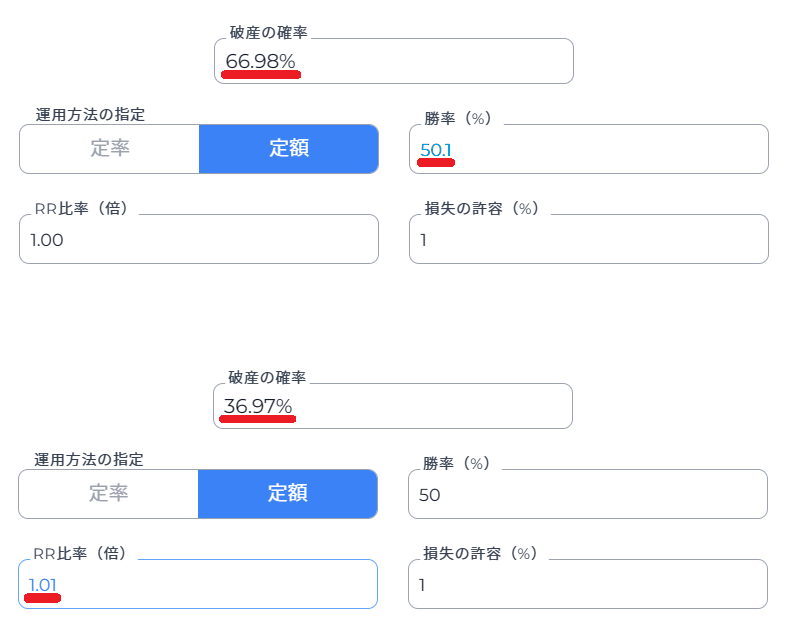The image size is (790, 640).
Task: Select 定額 in the lower calculator
Action: (288, 493)
